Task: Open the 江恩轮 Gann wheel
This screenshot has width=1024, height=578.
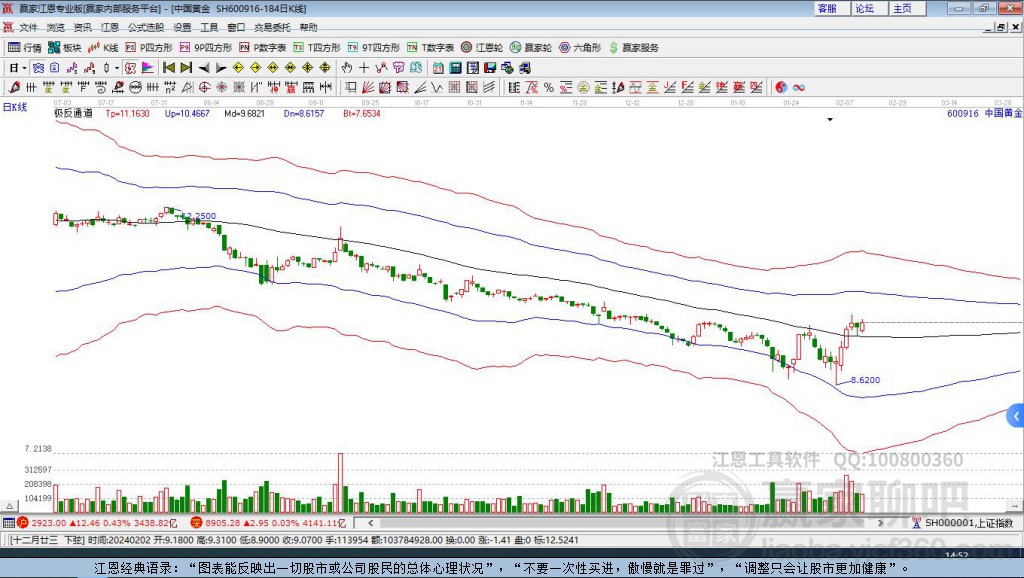Action: click(482, 48)
